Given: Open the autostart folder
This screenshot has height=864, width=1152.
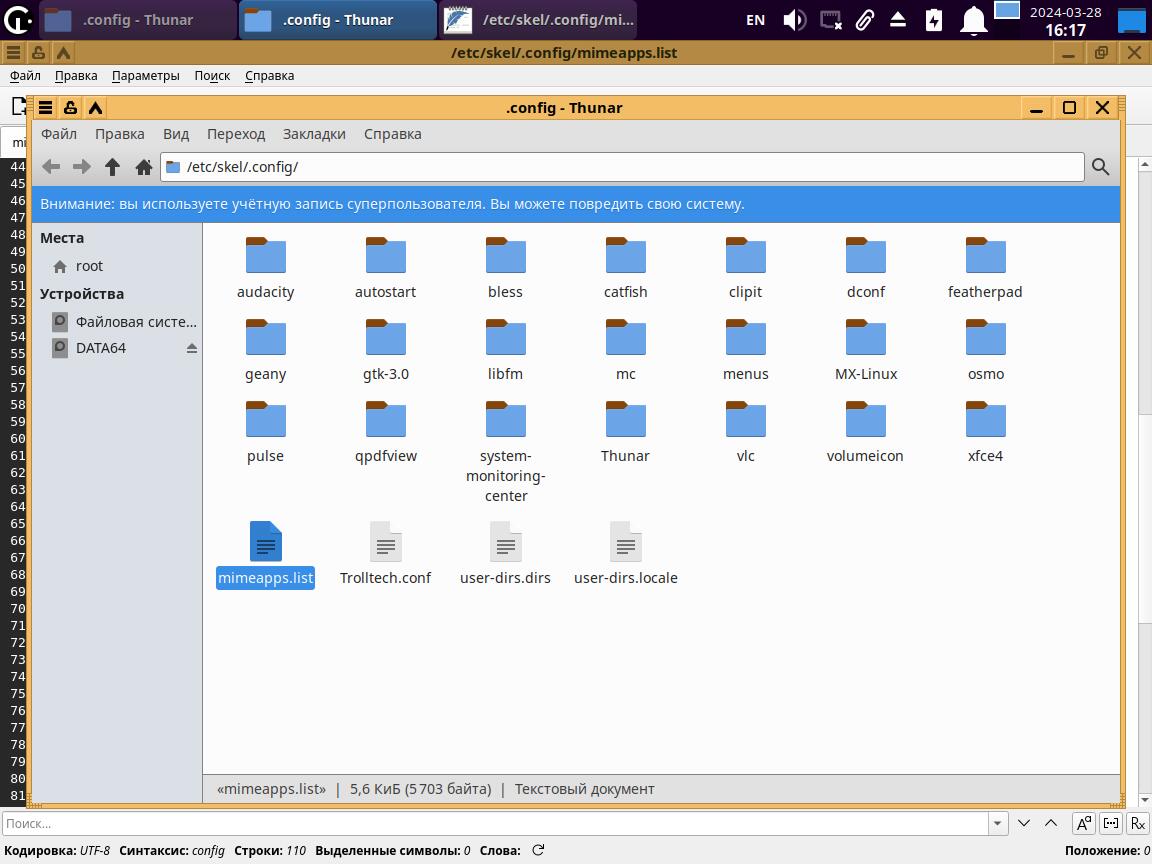Looking at the screenshot, I should [386, 268].
